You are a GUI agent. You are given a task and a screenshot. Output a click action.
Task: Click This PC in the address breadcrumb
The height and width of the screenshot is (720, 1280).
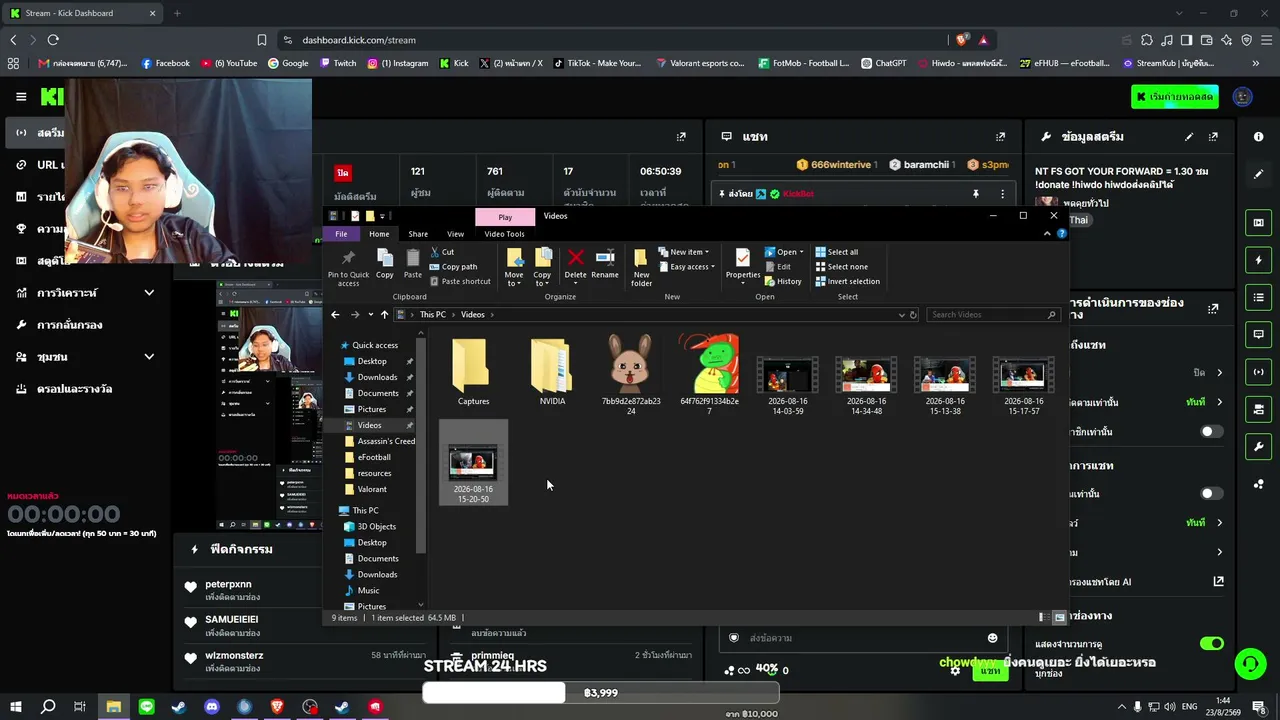[x=433, y=315]
